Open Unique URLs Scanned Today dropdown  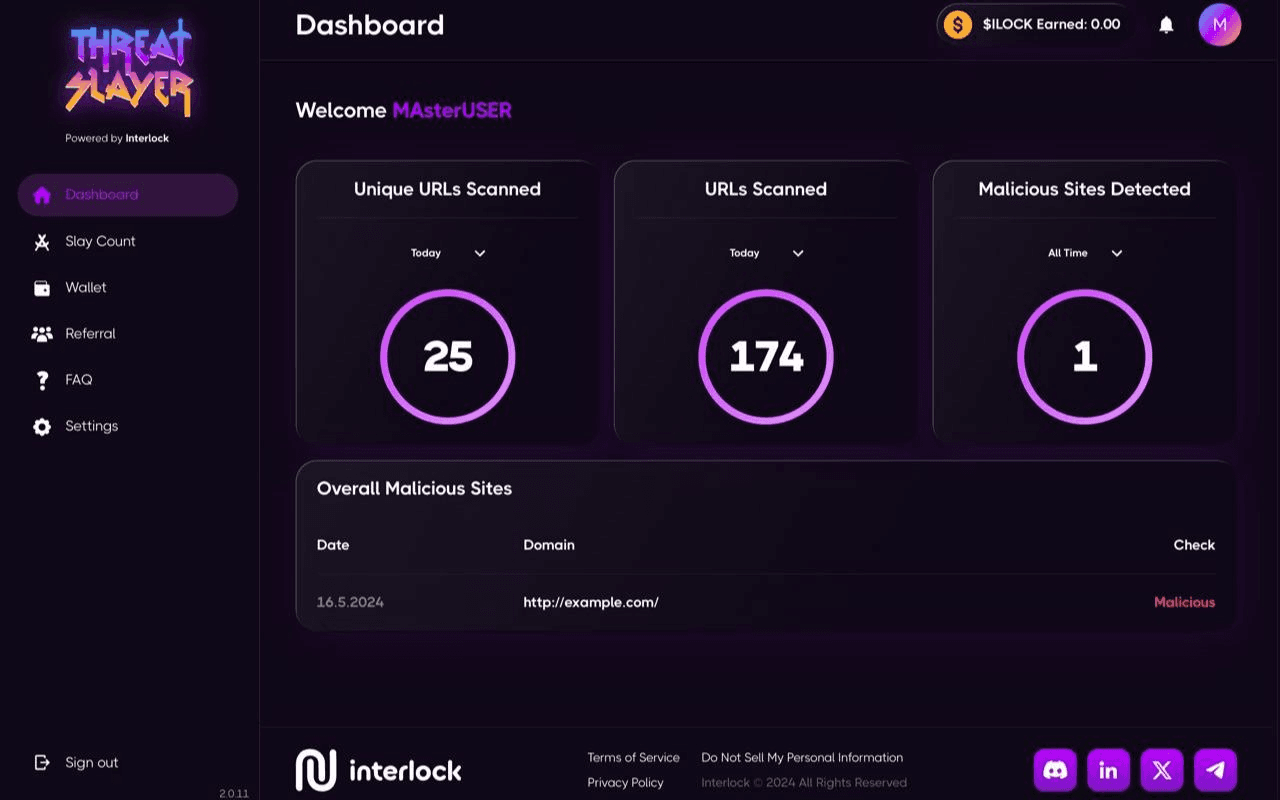447,253
